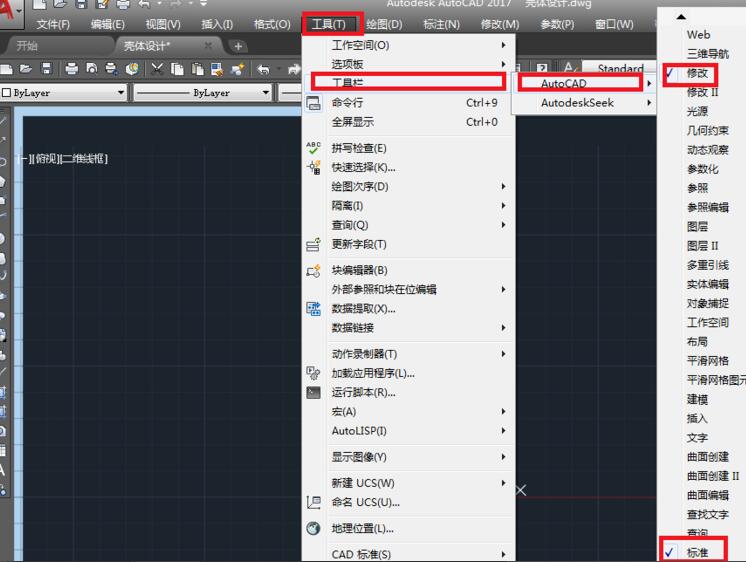Screen dimensions: 746x562
Task: Open the 视图(V) menu
Action: pos(163,24)
